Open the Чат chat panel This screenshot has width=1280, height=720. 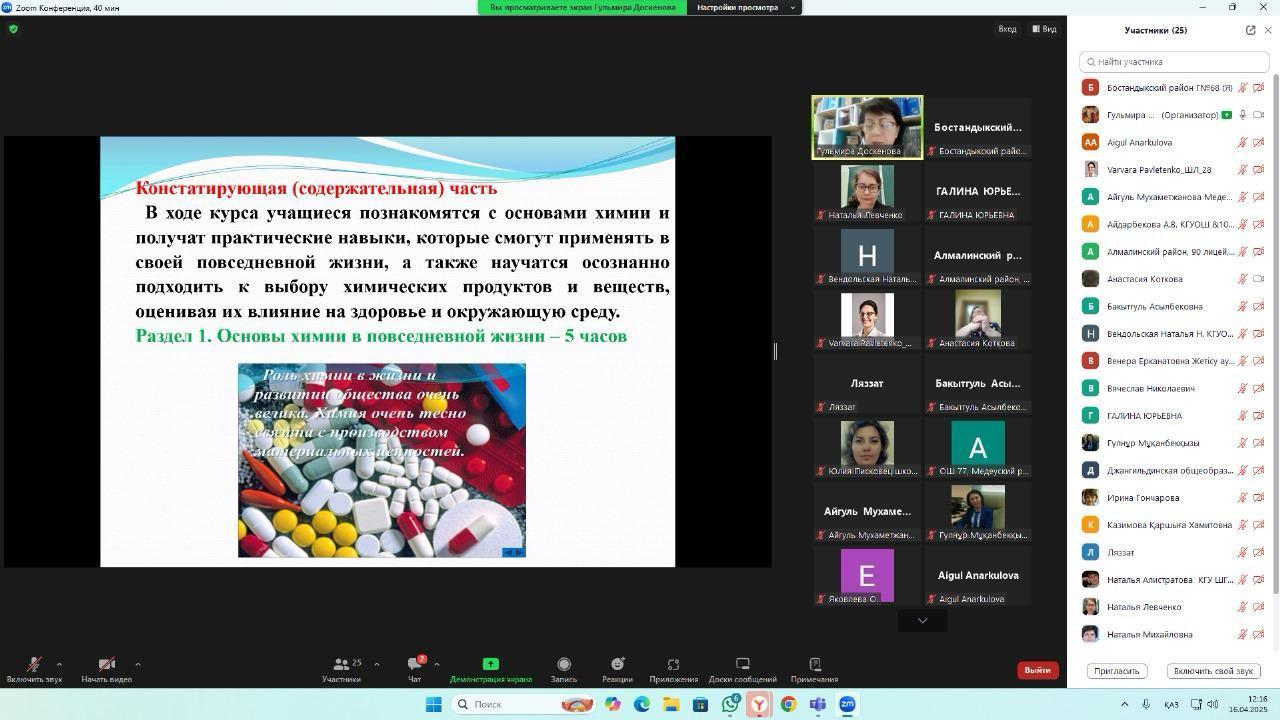point(414,665)
